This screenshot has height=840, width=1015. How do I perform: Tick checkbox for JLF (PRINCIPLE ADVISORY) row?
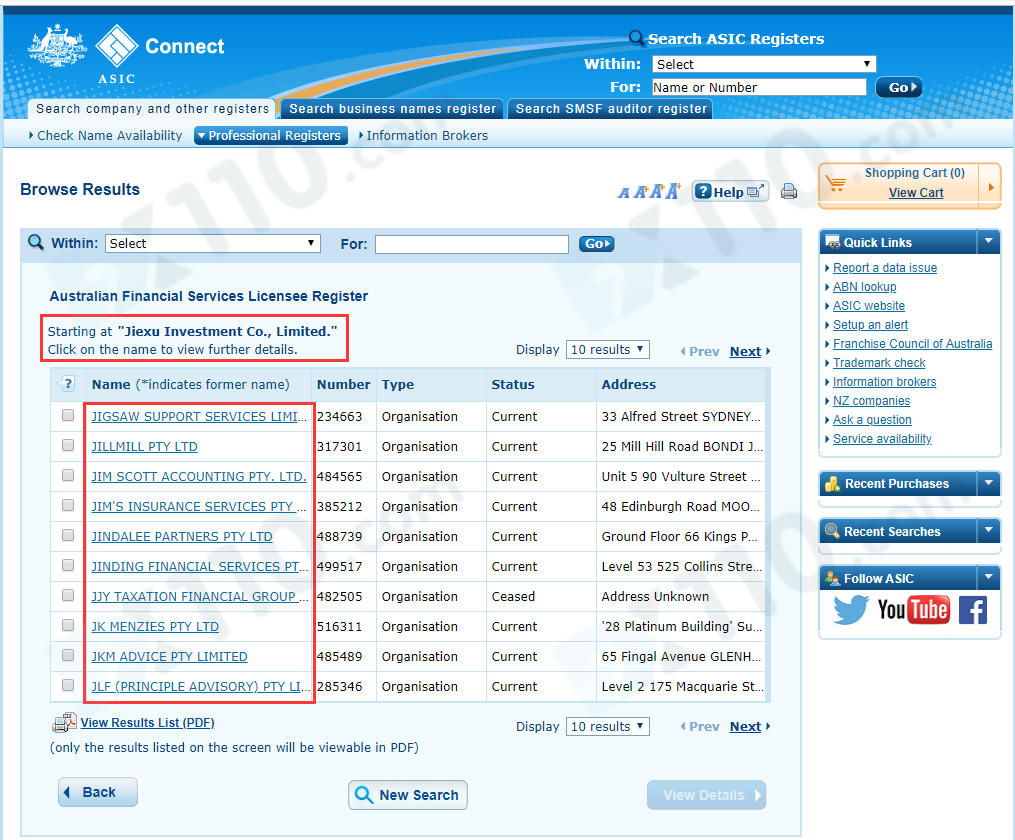[68, 685]
